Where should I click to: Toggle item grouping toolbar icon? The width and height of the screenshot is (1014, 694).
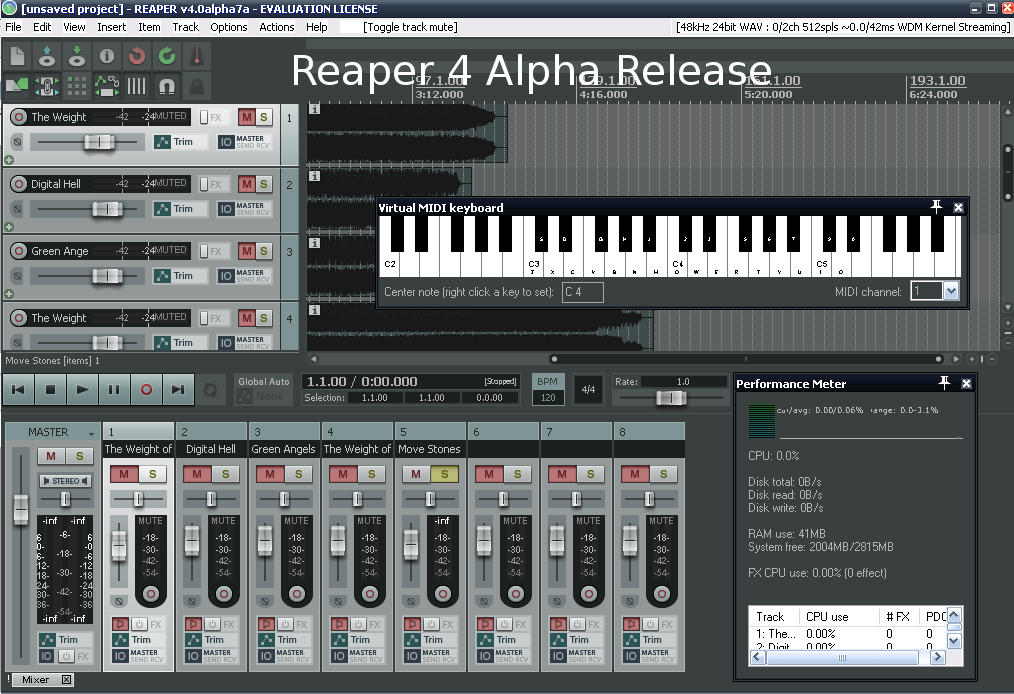(47, 85)
